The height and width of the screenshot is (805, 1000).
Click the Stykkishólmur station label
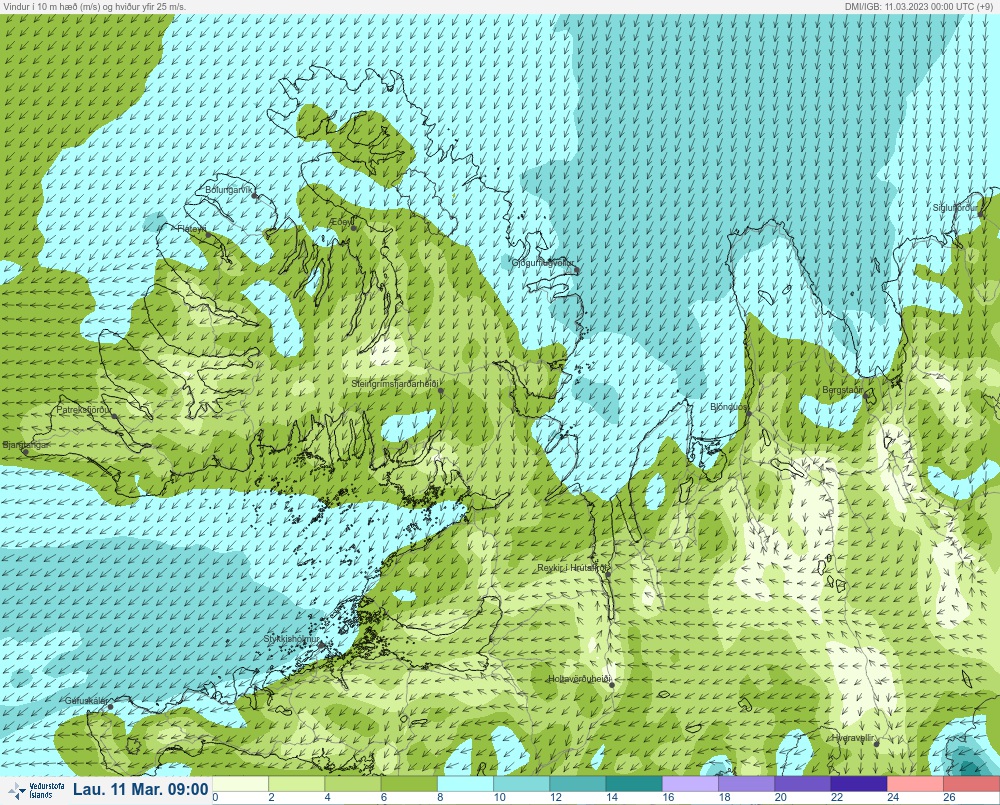tap(291, 639)
